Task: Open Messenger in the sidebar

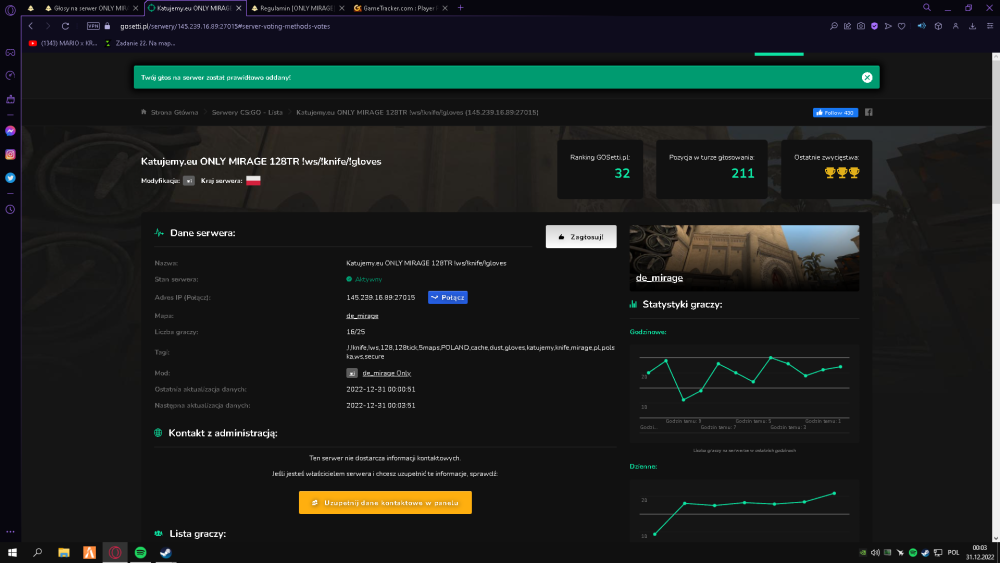Action: 10,131
